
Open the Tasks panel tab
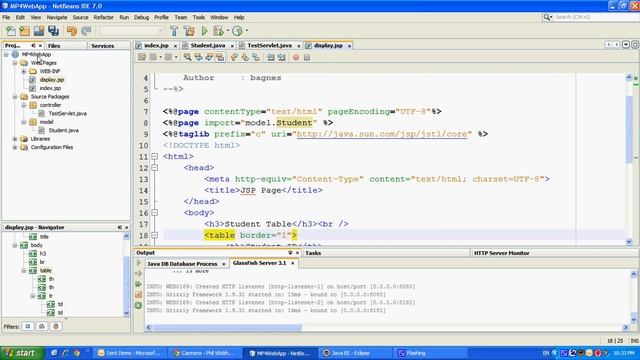[313, 253]
